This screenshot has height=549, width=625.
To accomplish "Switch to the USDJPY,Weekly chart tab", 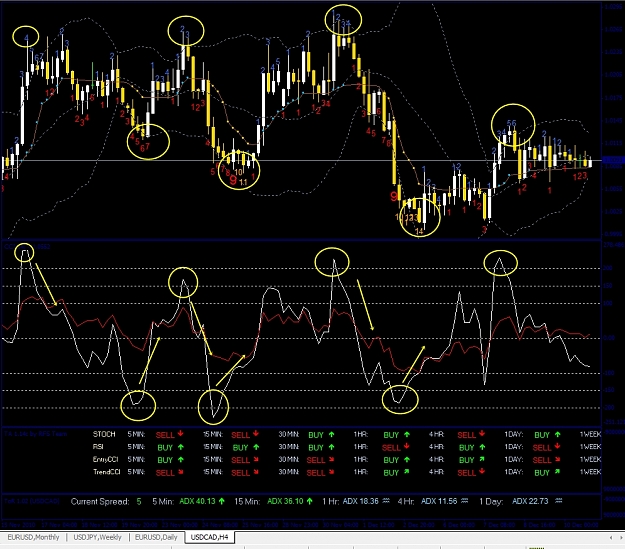I will (x=97, y=537).
